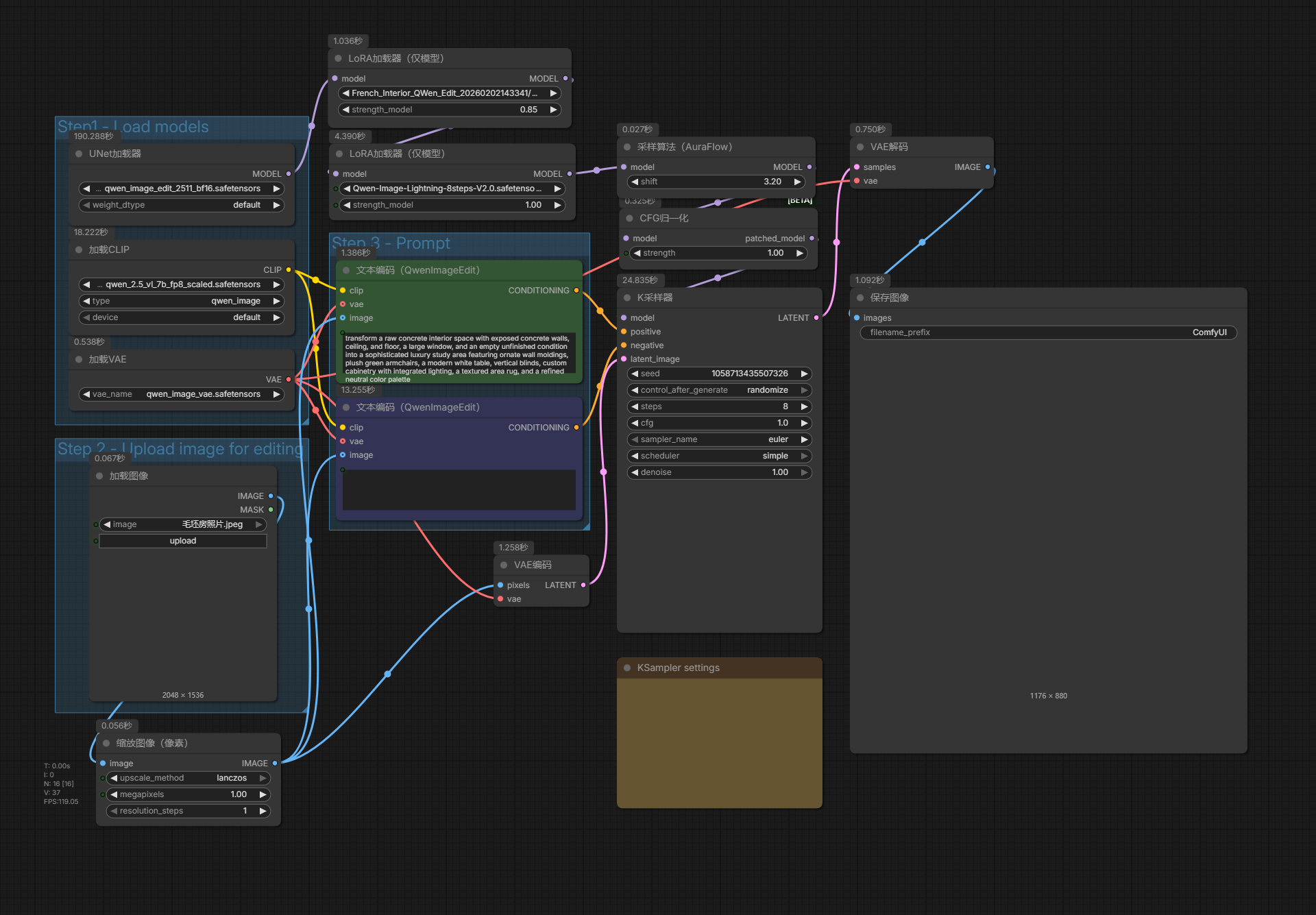Increase steps value with right arrow
The image size is (1316, 915).
[x=804, y=406]
